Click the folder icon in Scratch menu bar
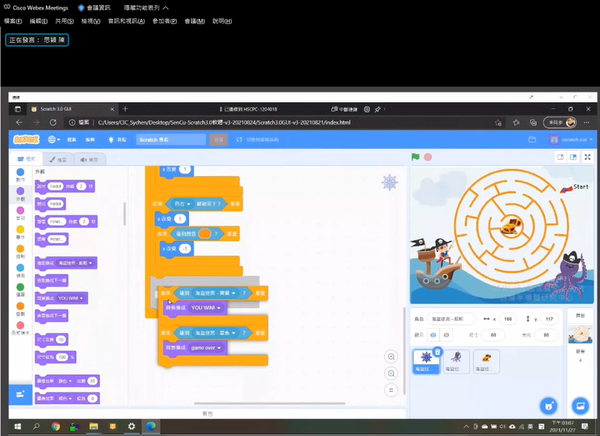 click(532, 140)
